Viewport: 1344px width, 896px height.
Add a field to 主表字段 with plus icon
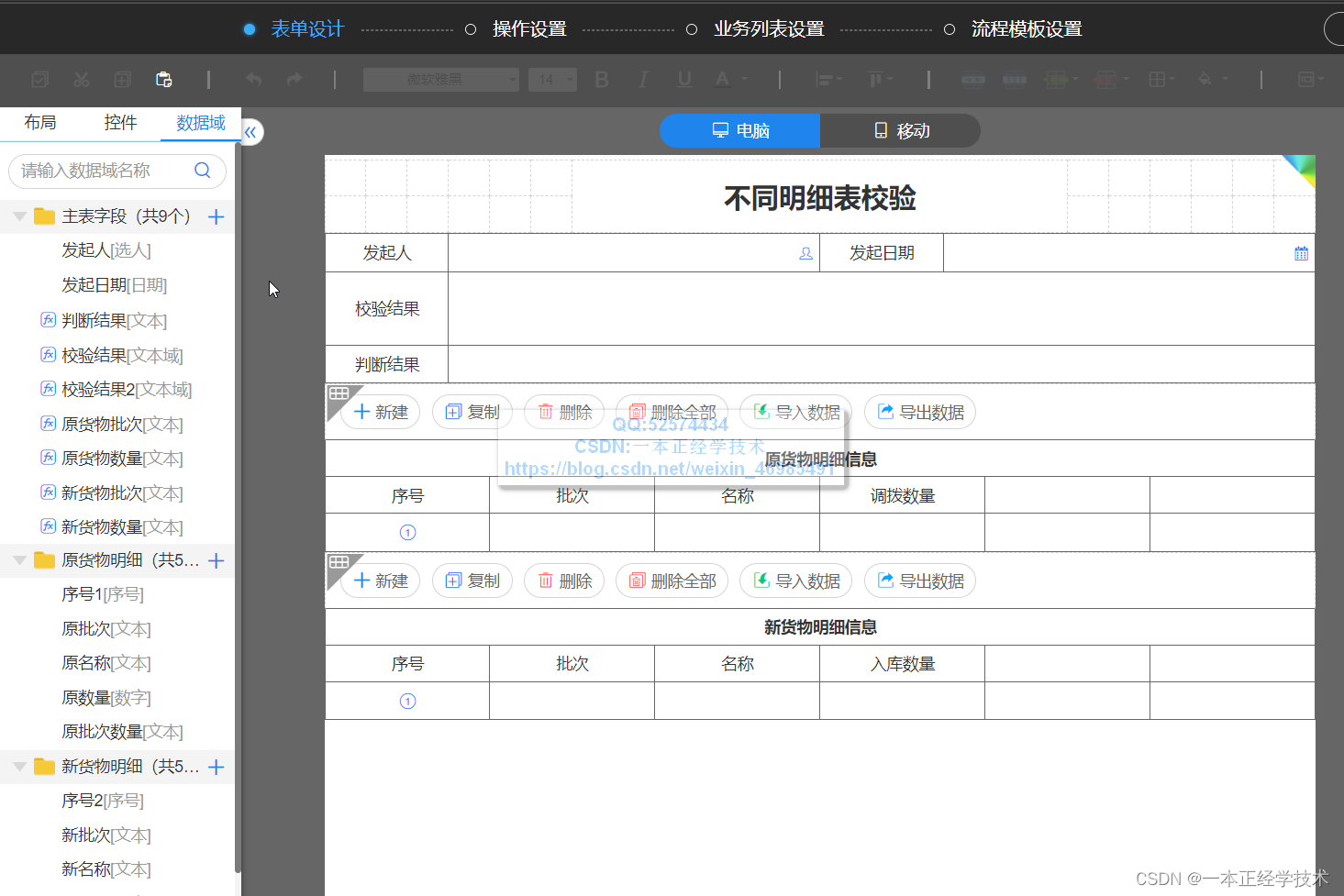coord(217,216)
